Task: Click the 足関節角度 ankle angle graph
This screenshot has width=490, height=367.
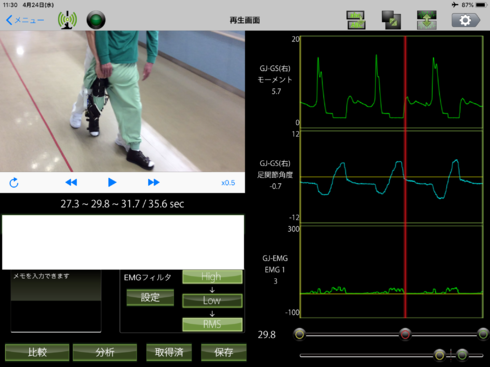Action: coord(391,177)
